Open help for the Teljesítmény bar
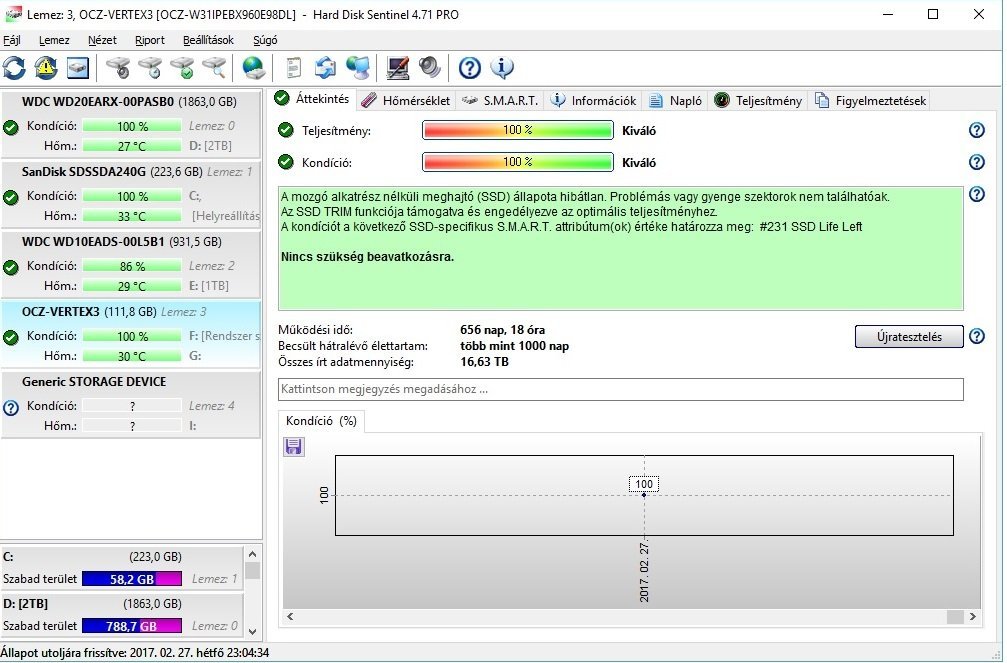 (x=976, y=130)
